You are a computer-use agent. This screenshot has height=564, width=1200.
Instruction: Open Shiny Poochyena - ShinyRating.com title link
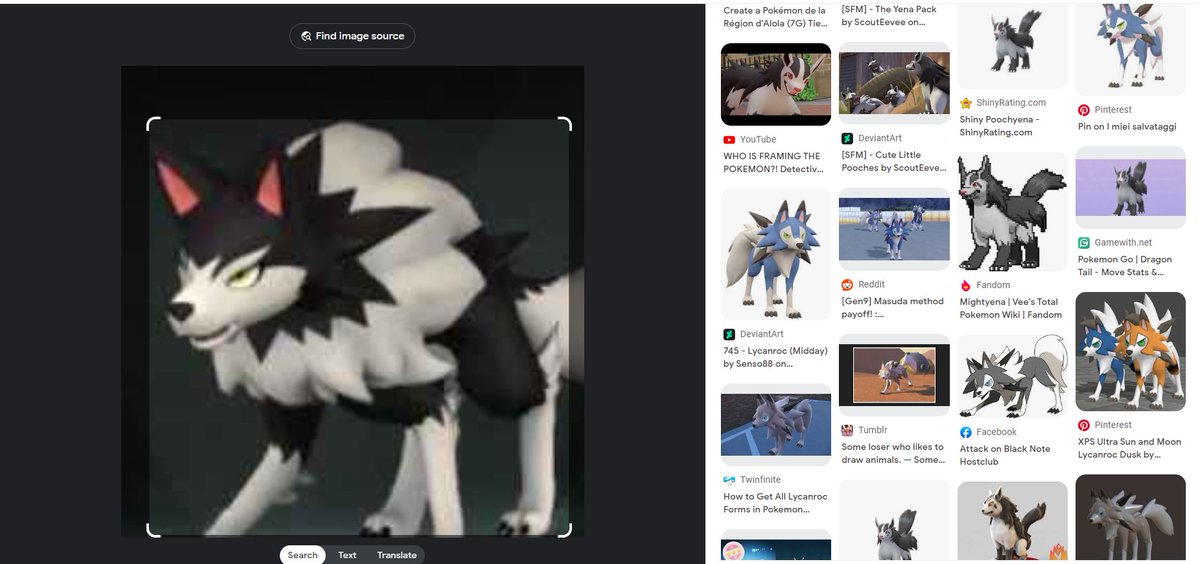(x=1000, y=126)
